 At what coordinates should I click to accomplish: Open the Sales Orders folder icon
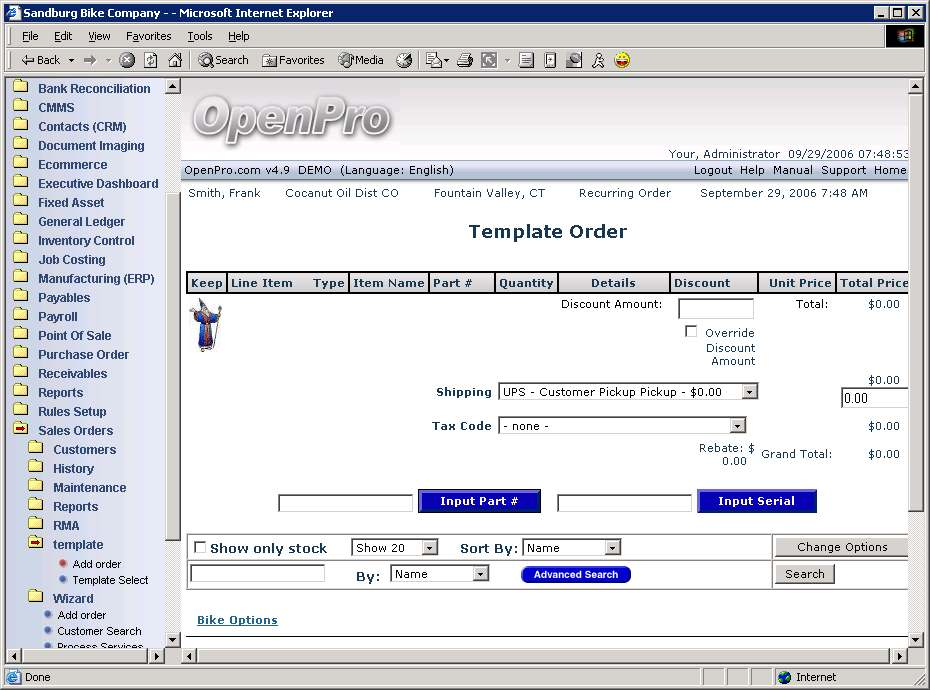point(20,430)
